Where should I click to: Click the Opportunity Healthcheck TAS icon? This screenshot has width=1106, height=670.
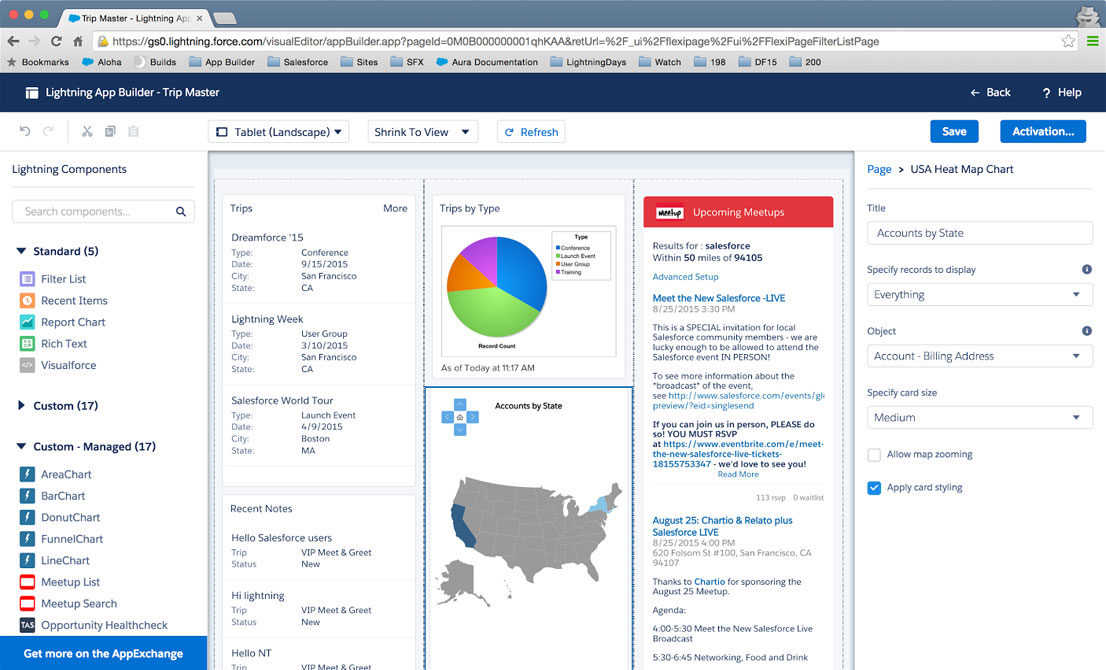27,625
